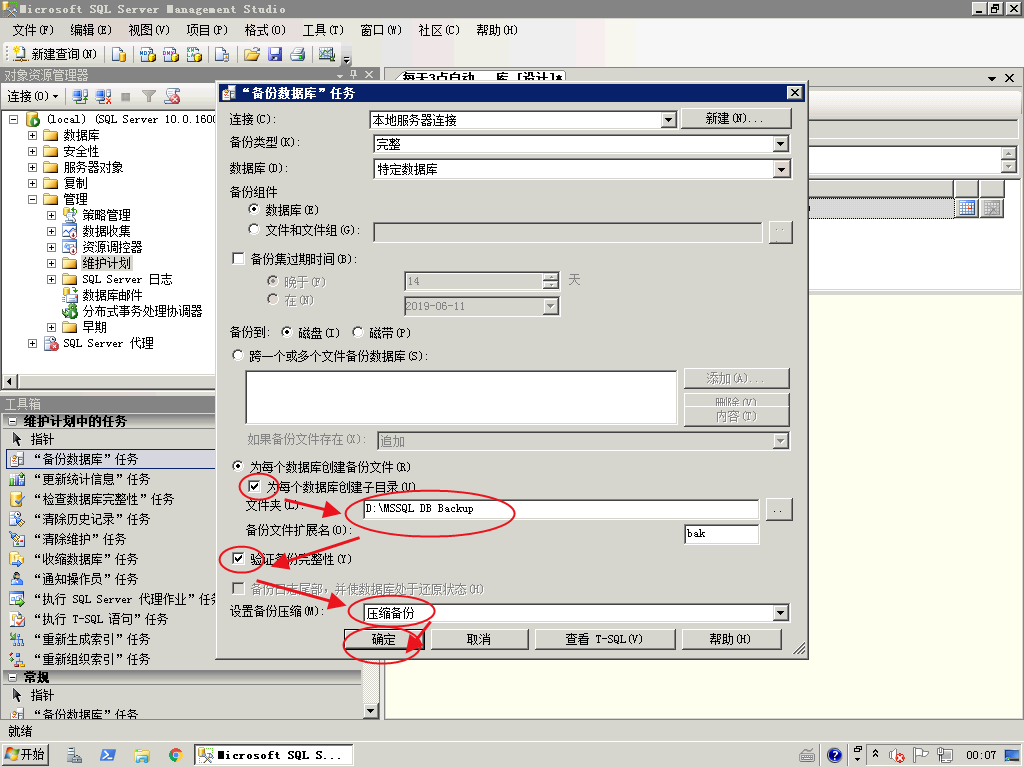Viewport: 1024px width, 768px height.
Task: Click the 新建(N)... connection button
Action: (735, 119)
